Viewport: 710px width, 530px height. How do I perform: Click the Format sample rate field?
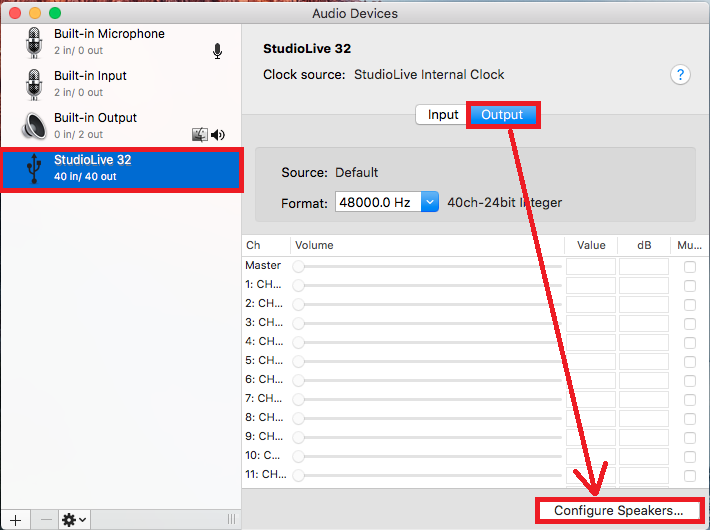point(378,202)
